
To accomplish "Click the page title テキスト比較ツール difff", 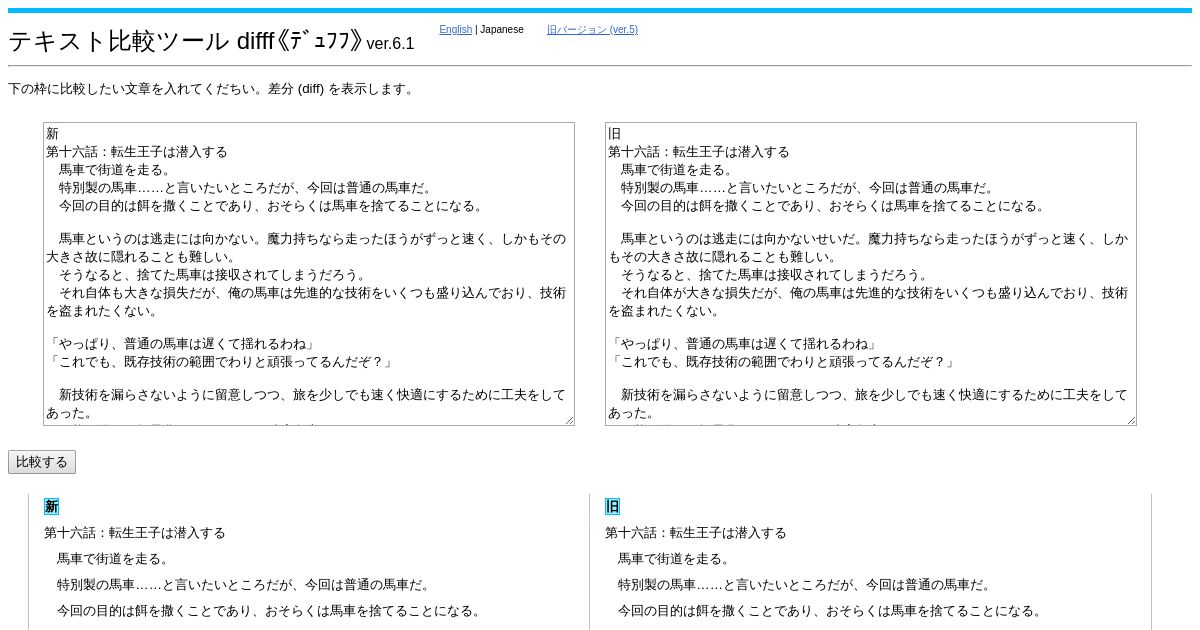I will pos(185,41).
